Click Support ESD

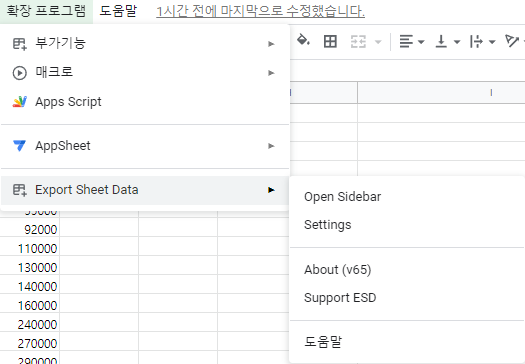[407, 298]
